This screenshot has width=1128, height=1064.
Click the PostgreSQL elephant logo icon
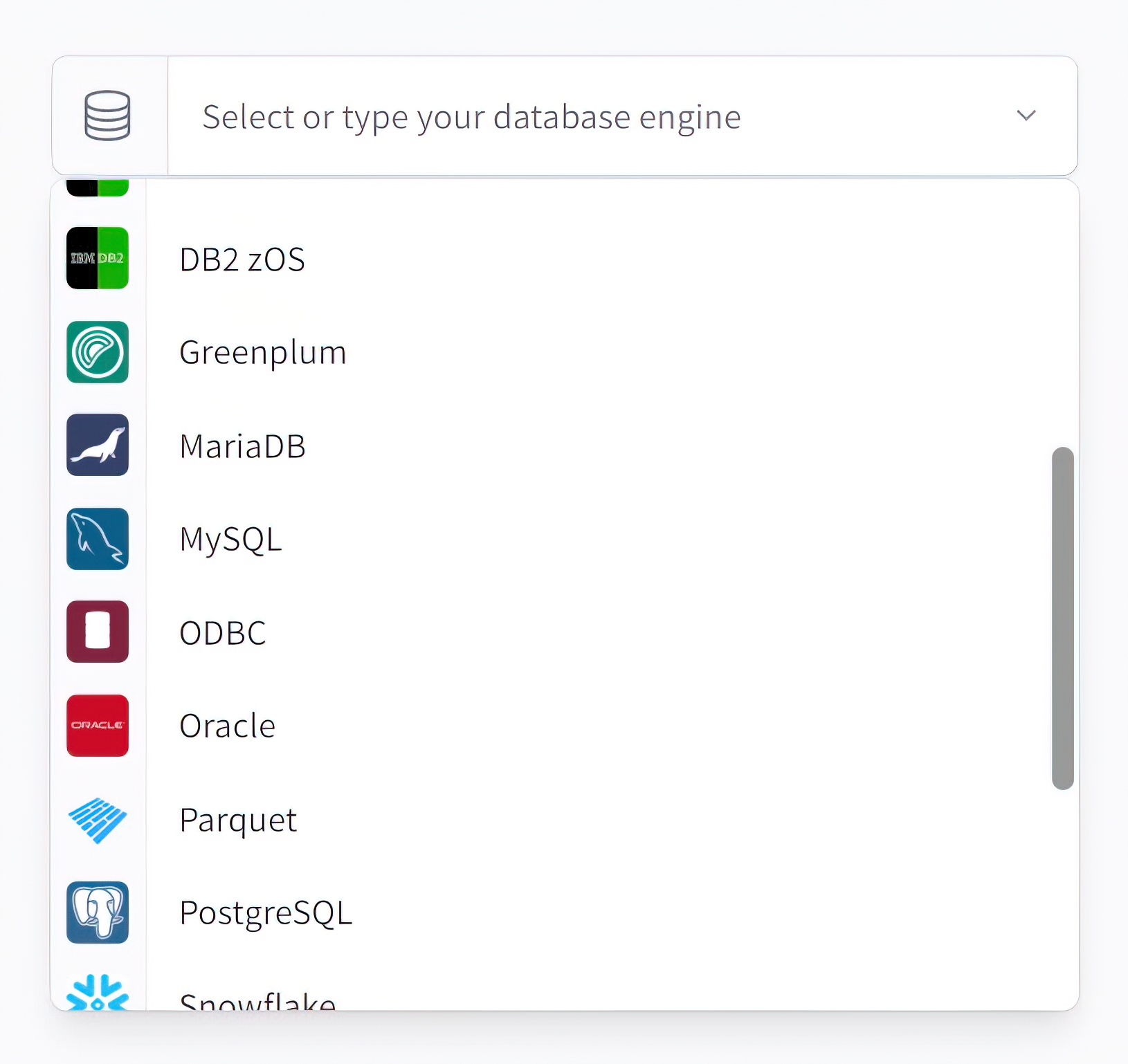(98, 912)
